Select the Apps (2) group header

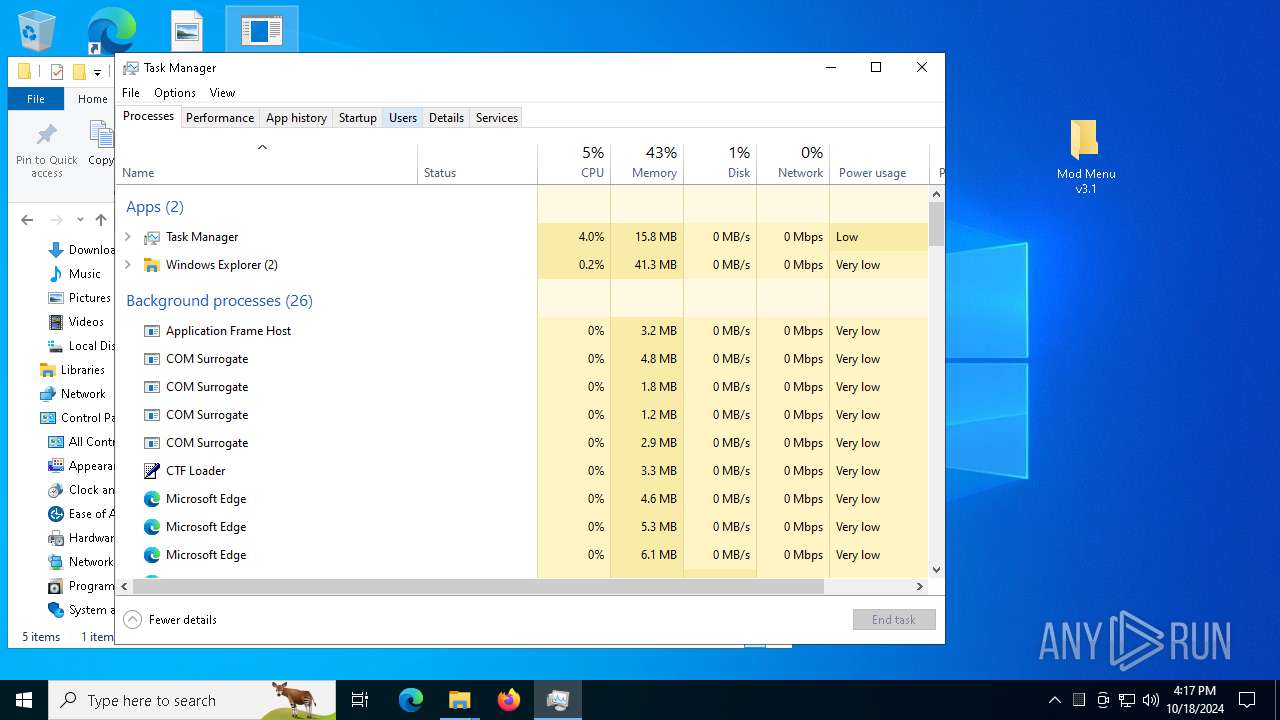click(155, 207)
